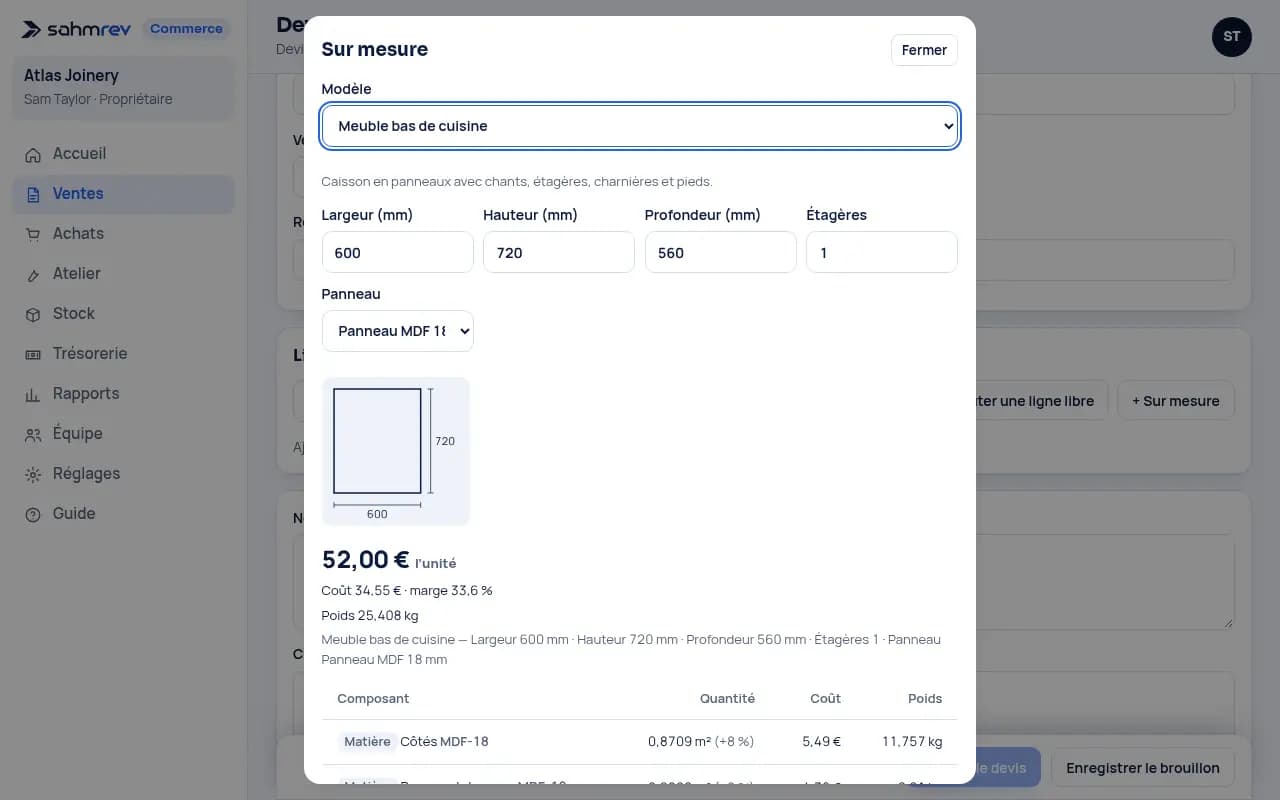Click the cabinet dimension preview drawing

click(396, 451)
